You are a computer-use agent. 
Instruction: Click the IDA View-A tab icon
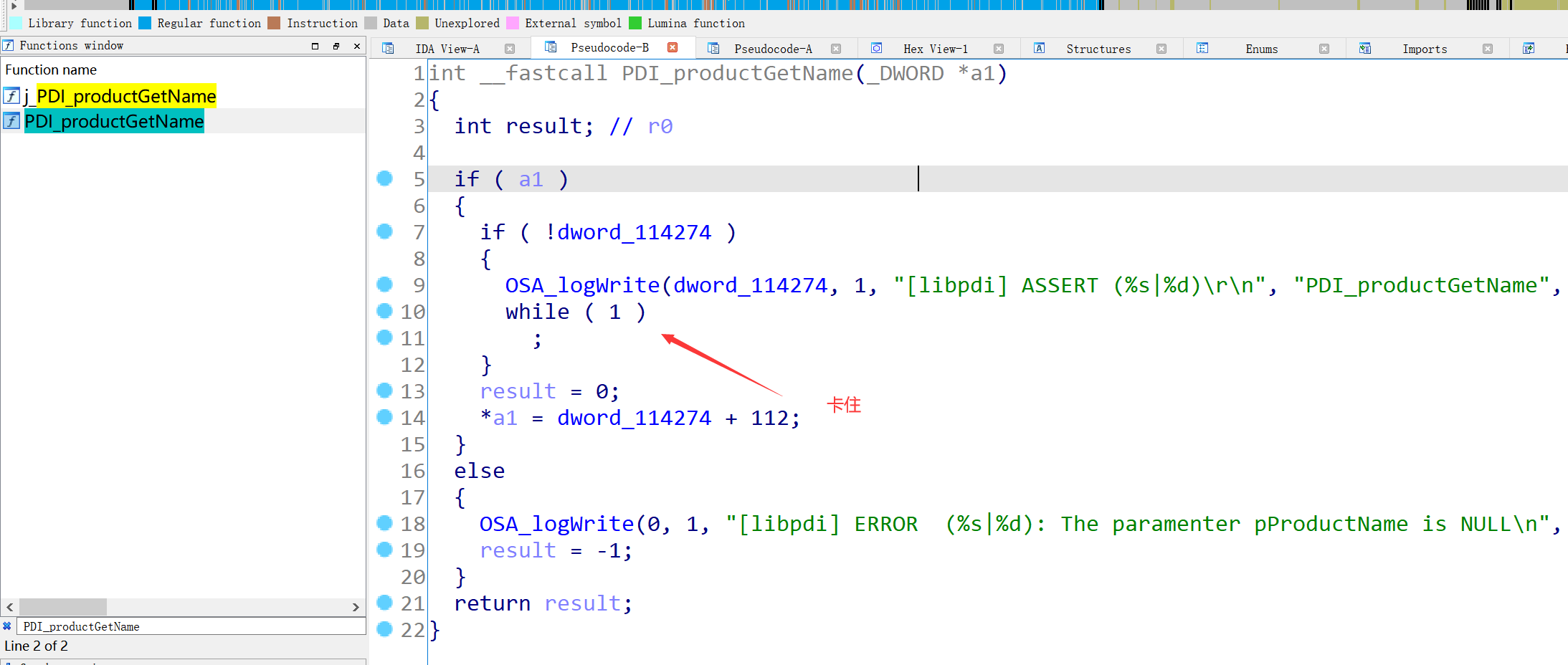[388, 48]
